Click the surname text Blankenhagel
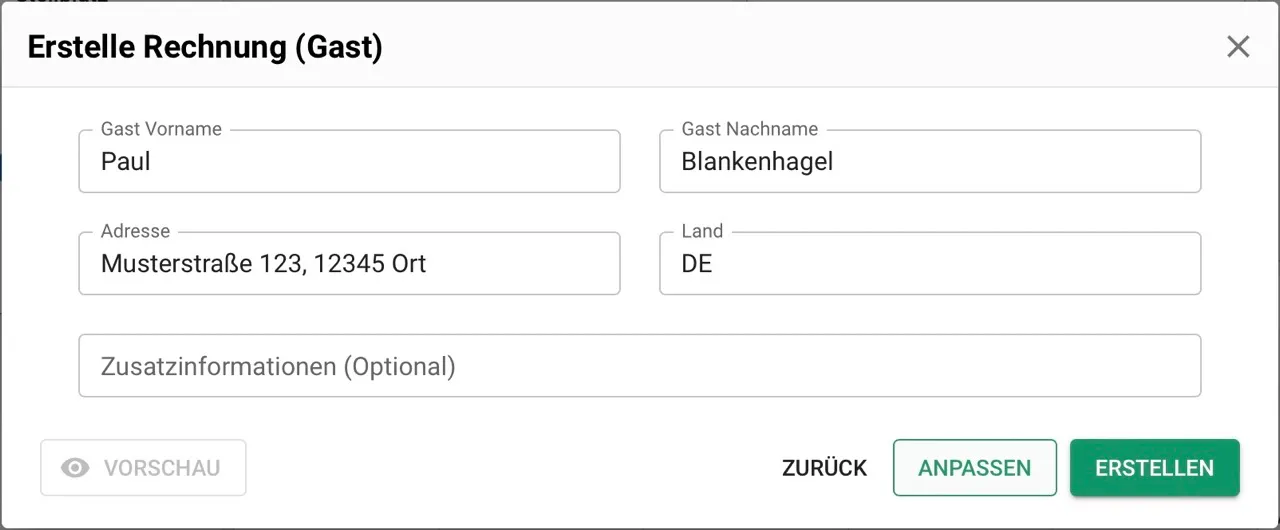The width and height of the screenshot is (1280, 530). tap(757, 162)
